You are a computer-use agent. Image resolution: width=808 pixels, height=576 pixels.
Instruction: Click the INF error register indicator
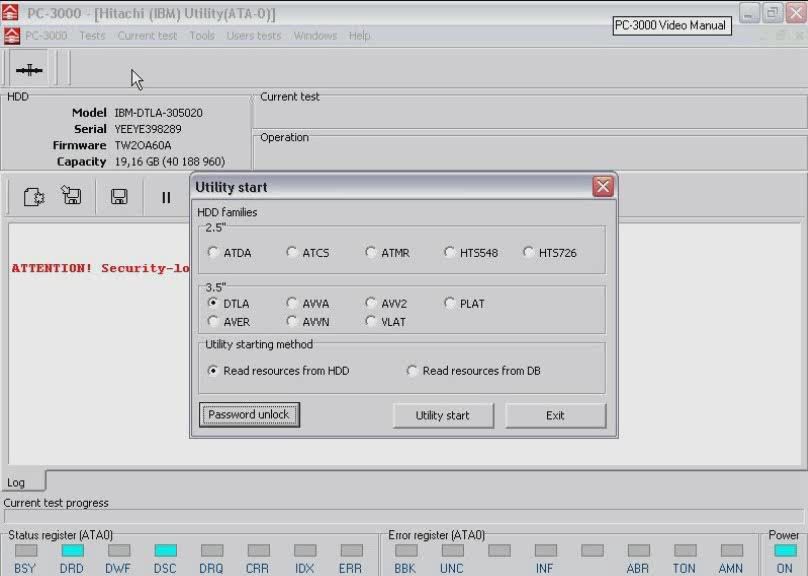click(x=546, y=551)
